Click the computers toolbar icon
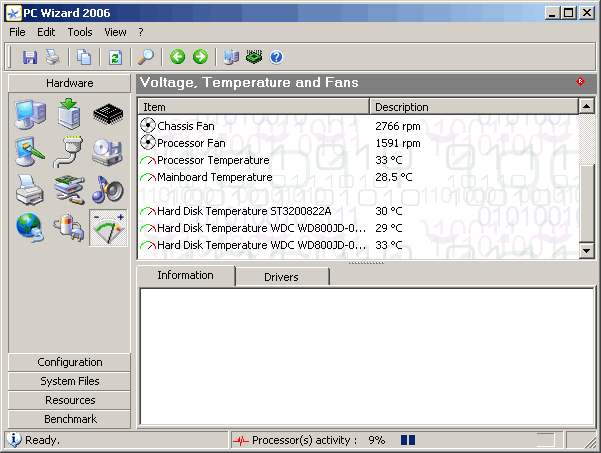This screenshot has width=601, height=453. [x=231, y=57]
